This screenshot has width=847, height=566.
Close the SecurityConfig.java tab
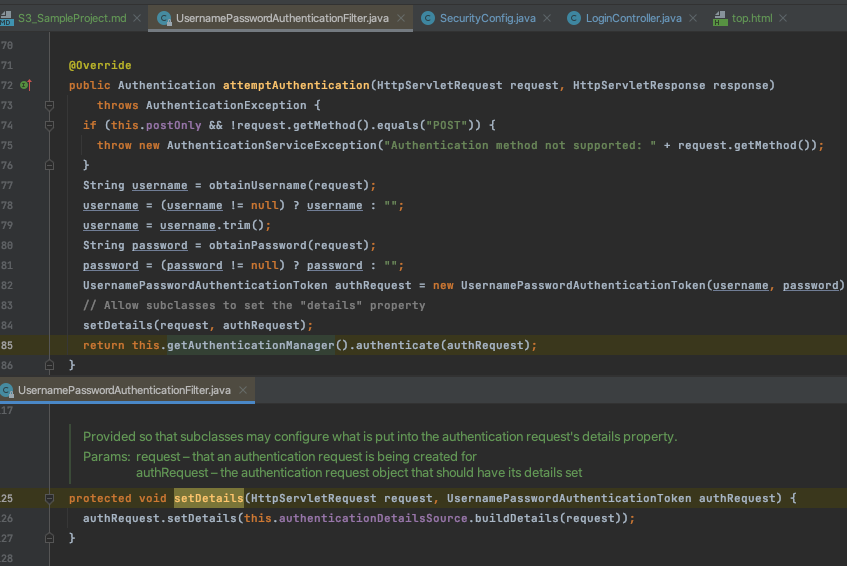[547, 18]
